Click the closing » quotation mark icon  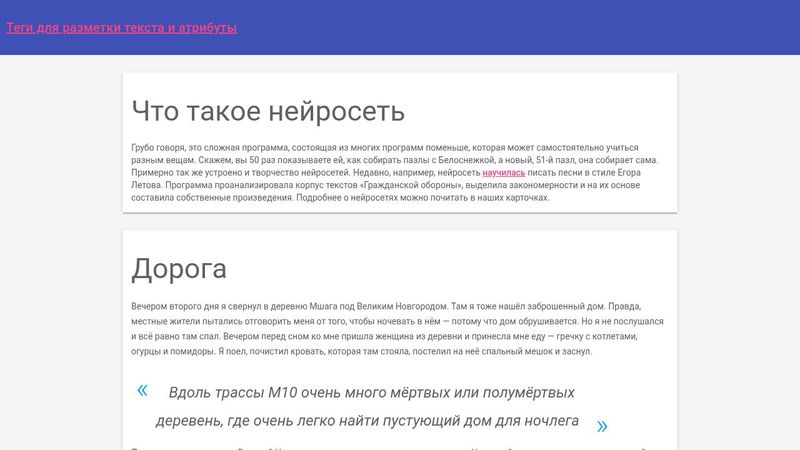[602, 427]
